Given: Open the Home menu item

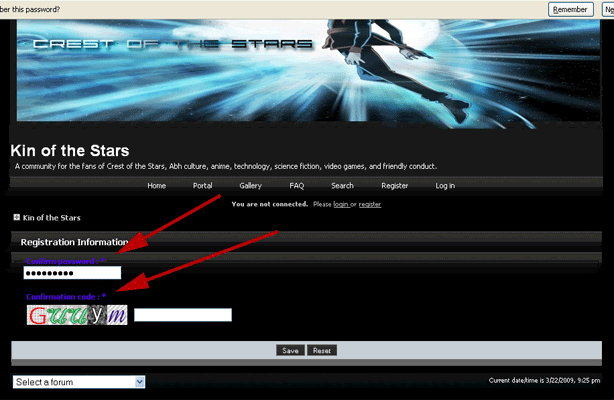Looking at the screenshot, I should 157,186.
